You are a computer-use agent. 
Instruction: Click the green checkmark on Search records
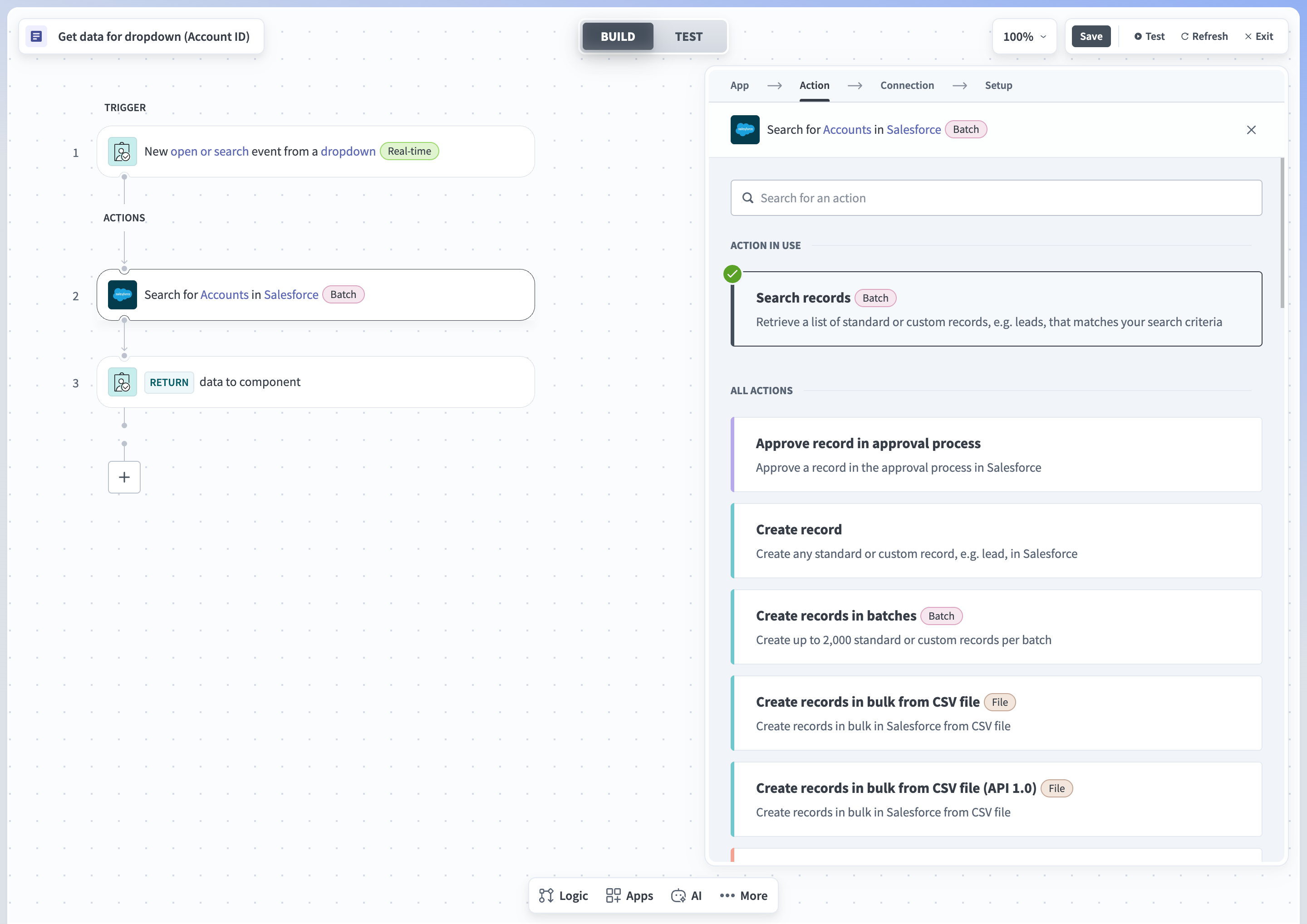[732, 274]
